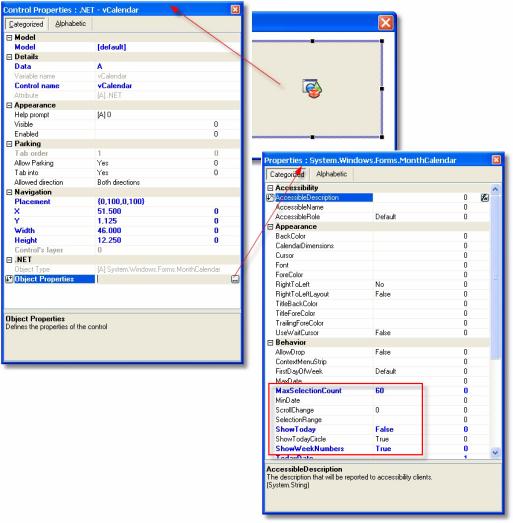This screenshot has height=523, width=513.
Task: Close the form designer window
Action: (x=385, y=23)
